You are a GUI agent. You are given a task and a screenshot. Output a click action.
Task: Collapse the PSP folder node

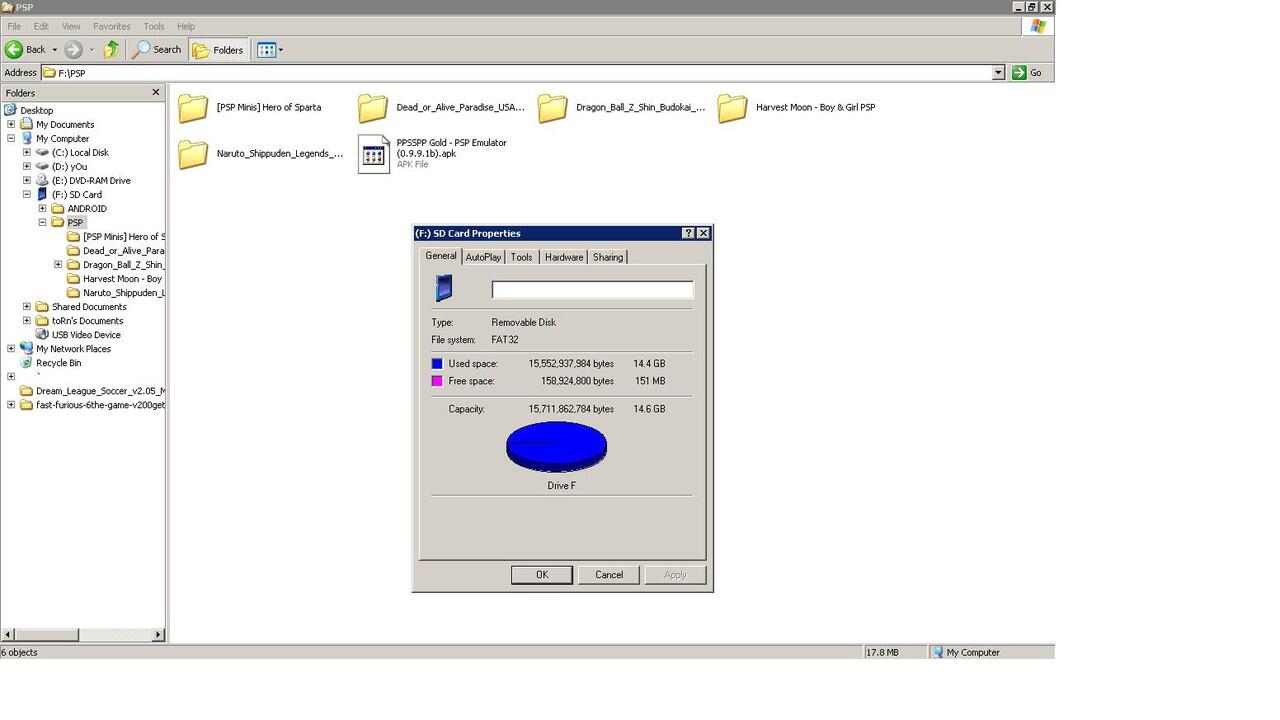pos(43,223)
